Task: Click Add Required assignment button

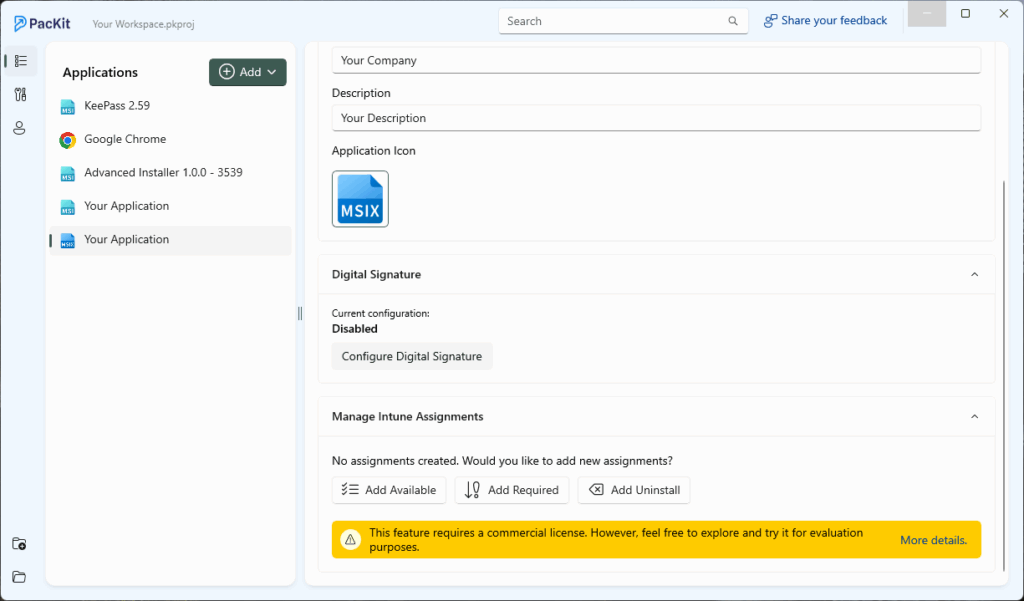Action: pyautogui.click(x=512, y=490)
